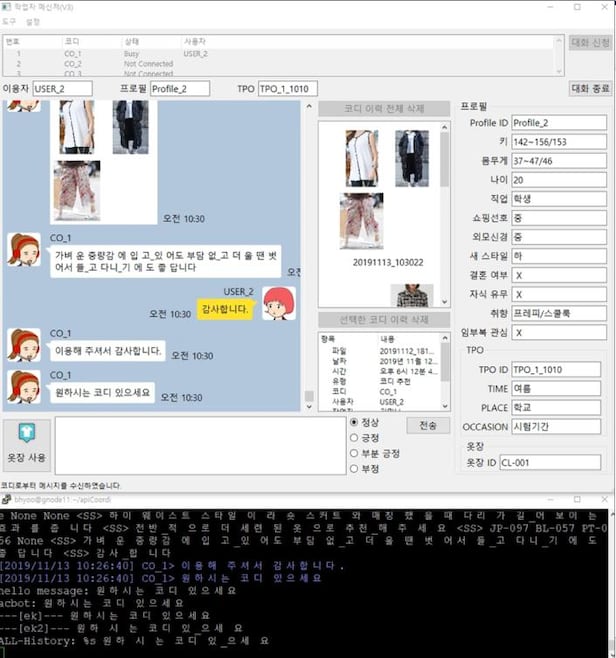Select the 정상 radio button
This screenshot has width=616, height=658.
pyautogui.click(x=355, y=422)
